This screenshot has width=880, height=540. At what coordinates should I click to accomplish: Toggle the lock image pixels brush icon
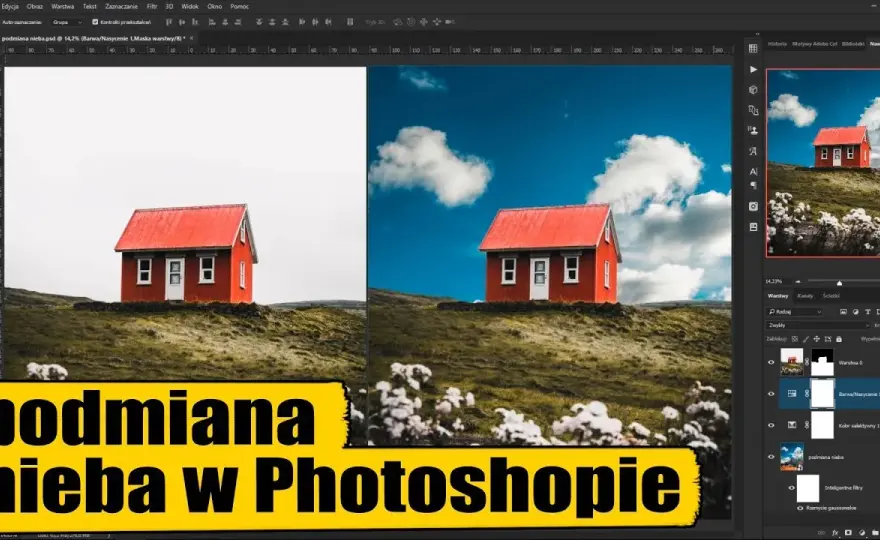[806, 339]
